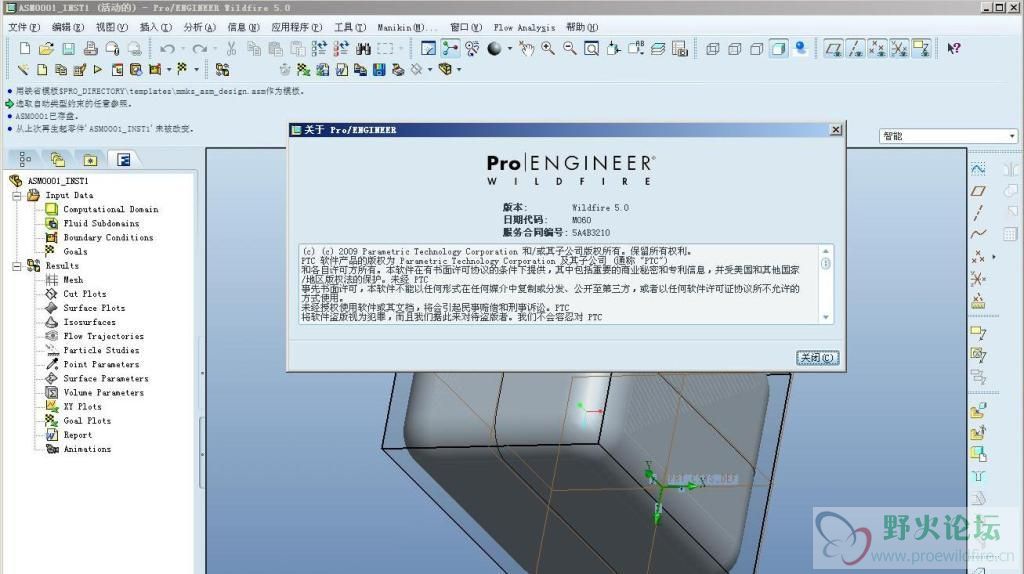
Task: Open the Flow Analysis menu
Action: (x=524, y=27)
